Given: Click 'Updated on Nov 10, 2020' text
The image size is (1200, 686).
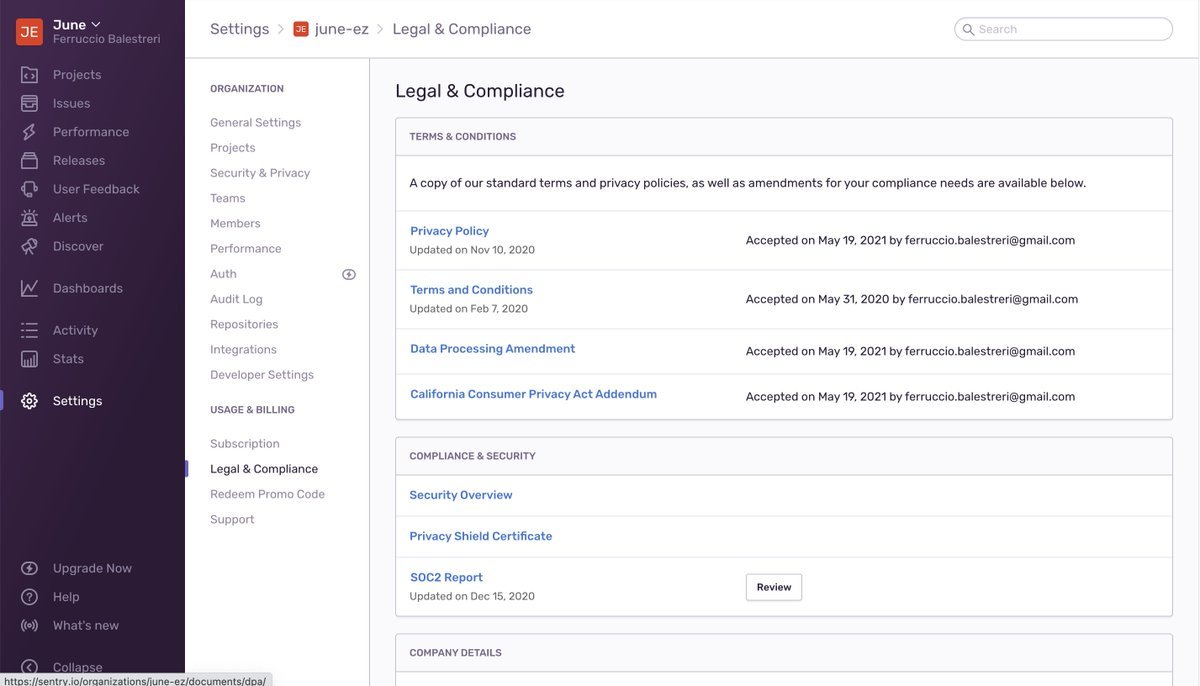Looking at the screenshot, I should (472, 250).
